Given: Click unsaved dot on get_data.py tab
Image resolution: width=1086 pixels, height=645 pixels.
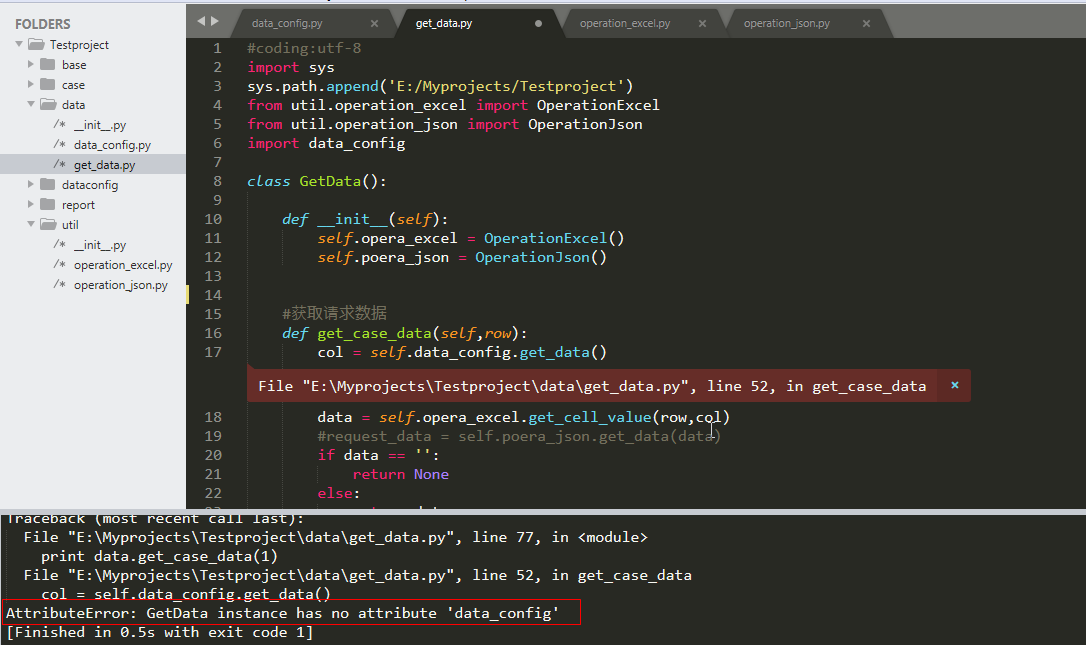Looking at the screenshot, I should pos(539,23).
